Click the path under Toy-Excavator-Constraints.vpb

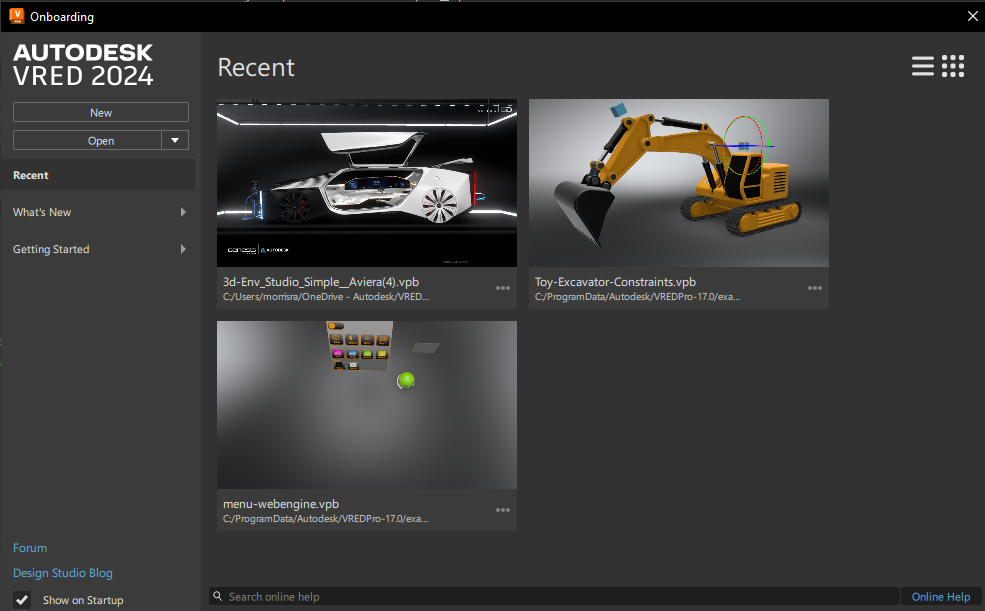click(638, 296)
